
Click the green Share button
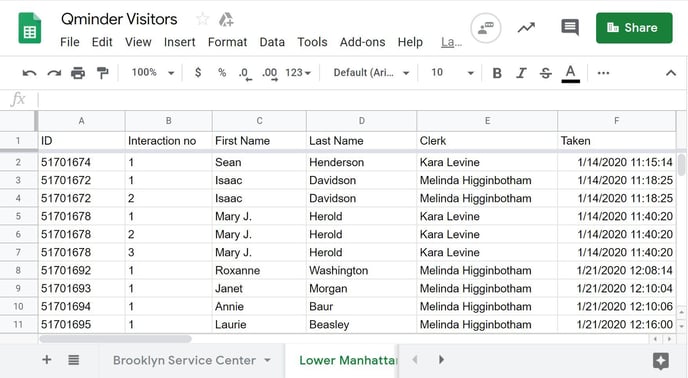coord(634,28)
